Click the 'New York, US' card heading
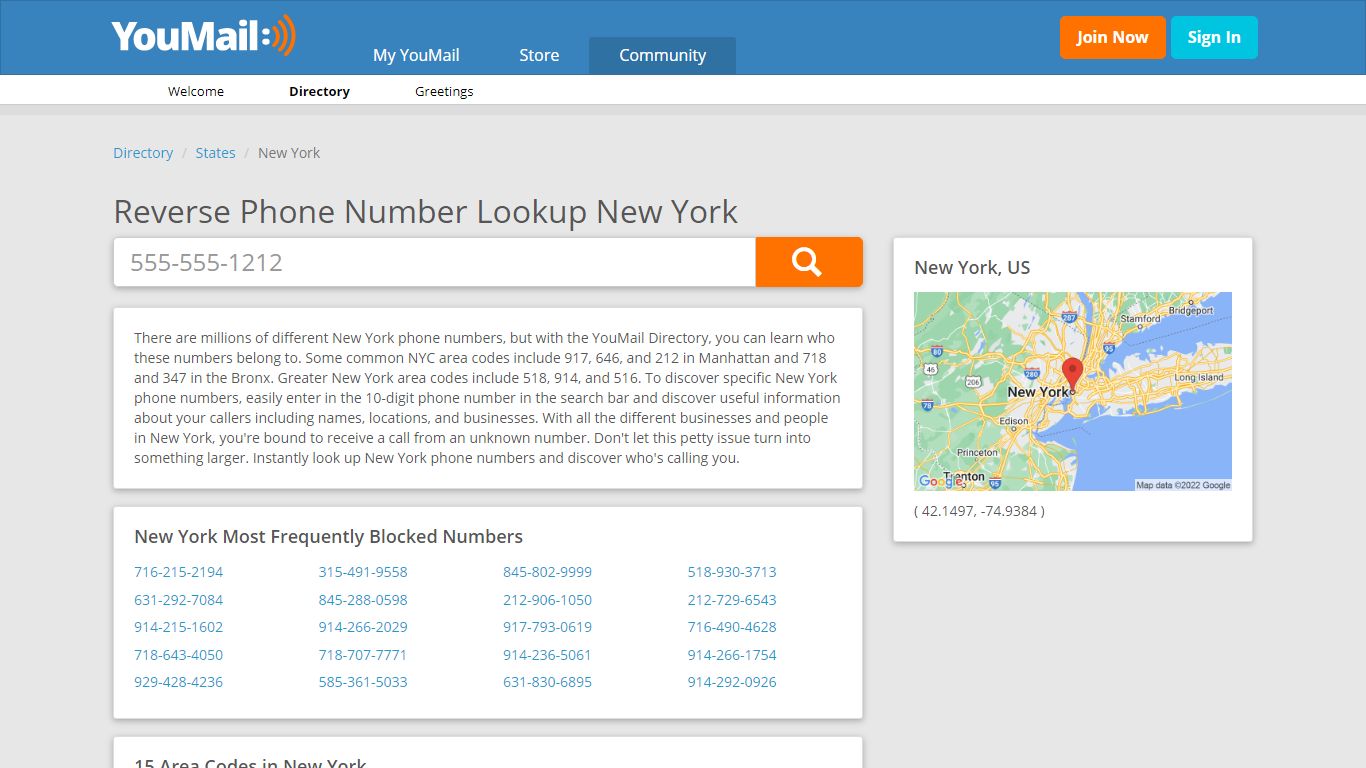1366x768 pixels. [972, 267]
